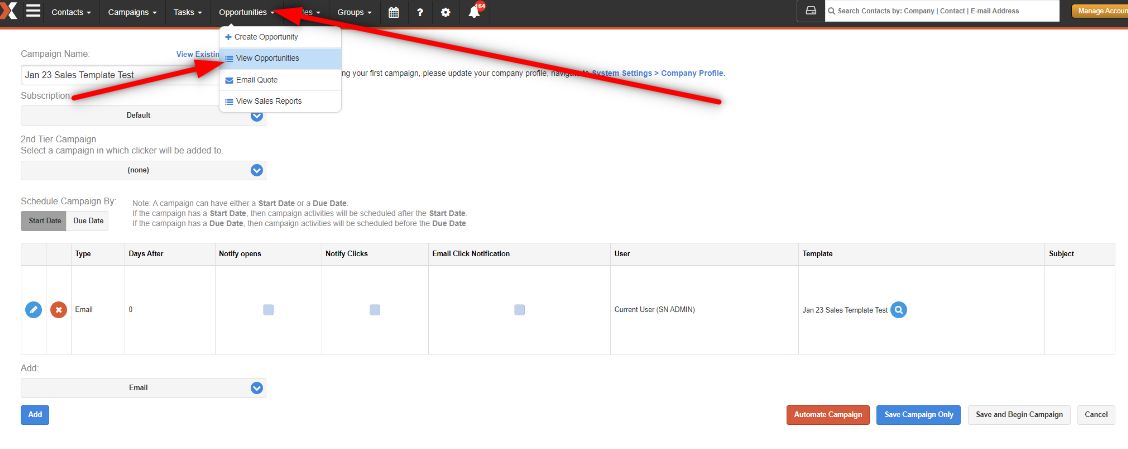Expand the Tasks menu
The image size is (1128, 449).
click(188, 12)
